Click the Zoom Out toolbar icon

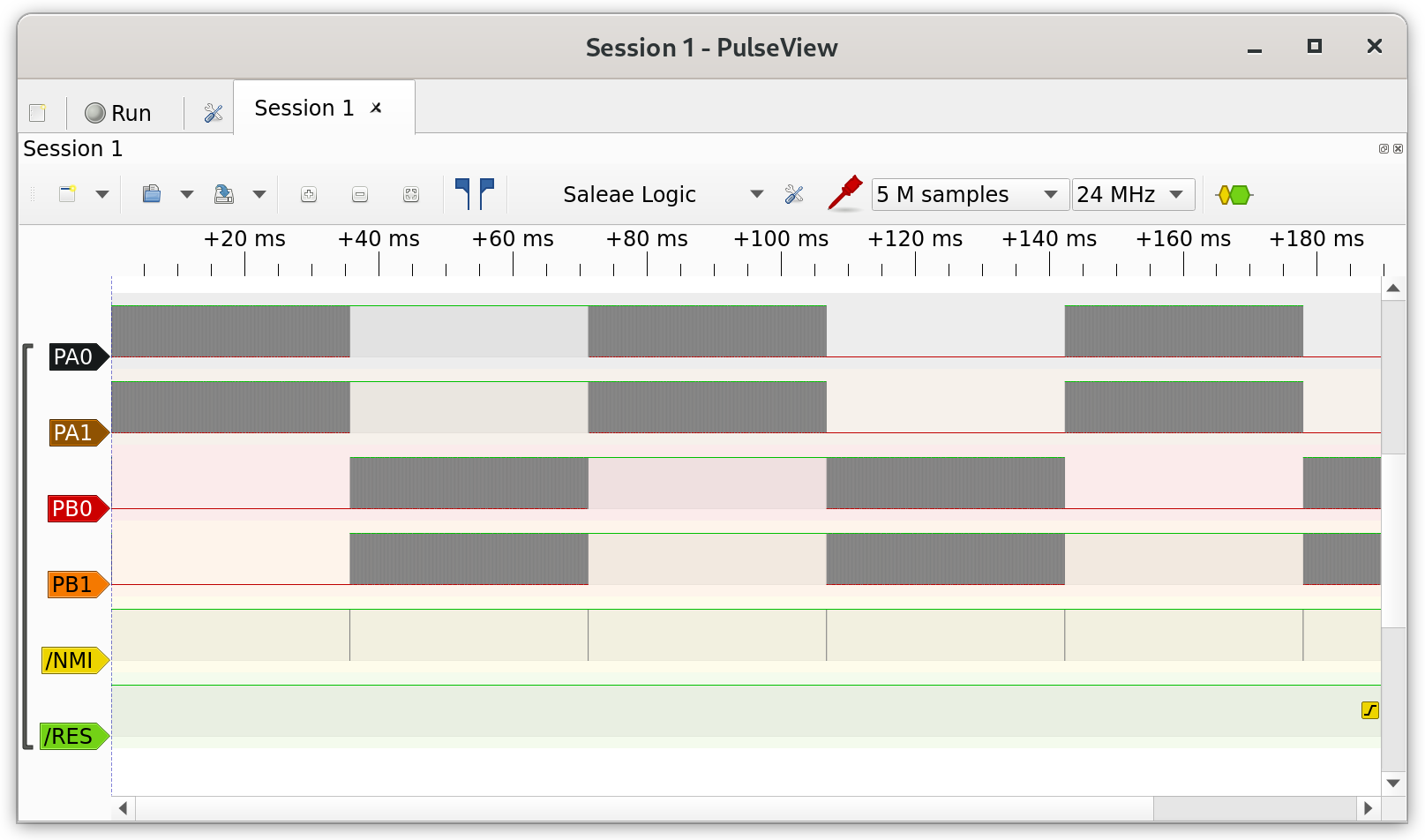360,195
